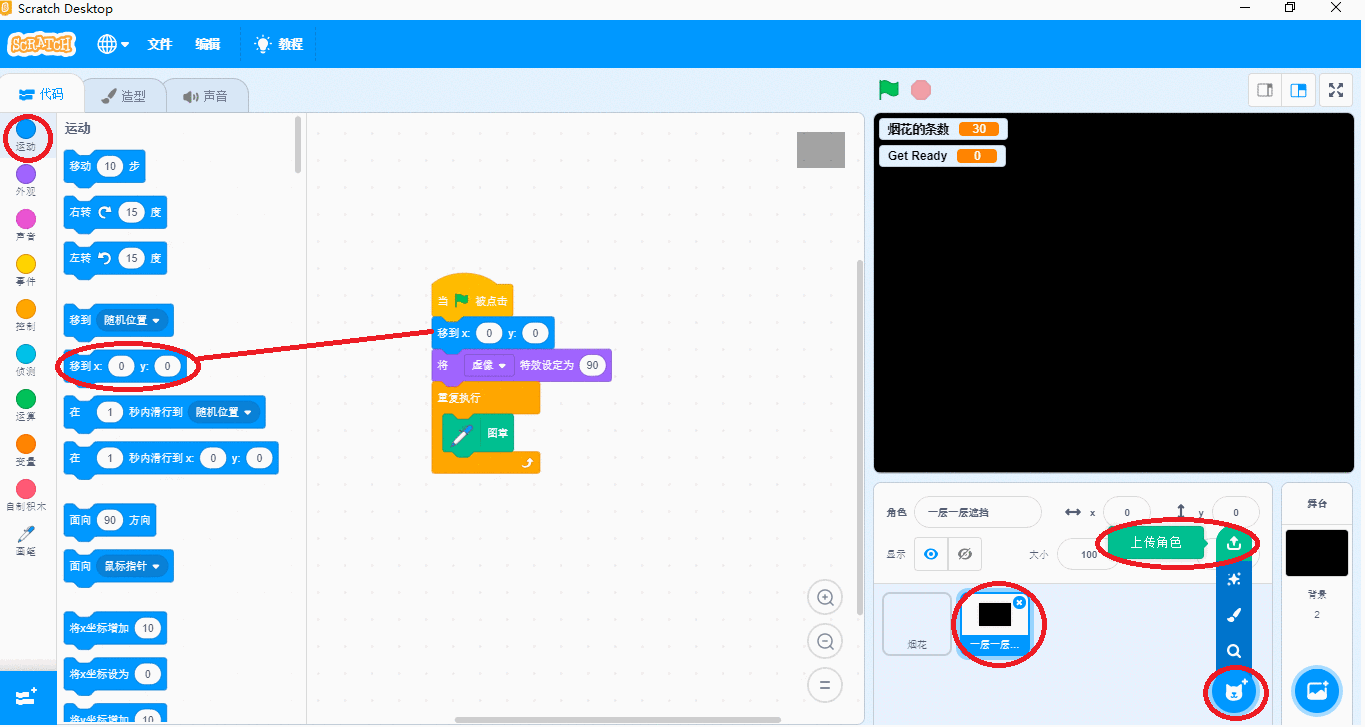Zoom out of the code workspace
1365x727 pixels.
[x=825, y=641]
